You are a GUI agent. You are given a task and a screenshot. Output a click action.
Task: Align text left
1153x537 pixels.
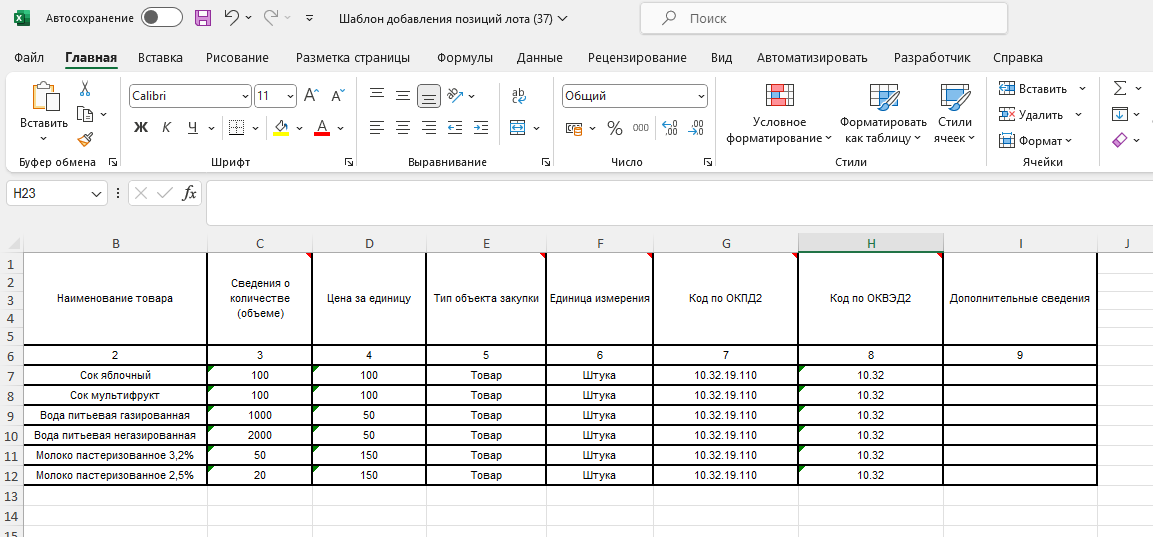tap(376, 127)
